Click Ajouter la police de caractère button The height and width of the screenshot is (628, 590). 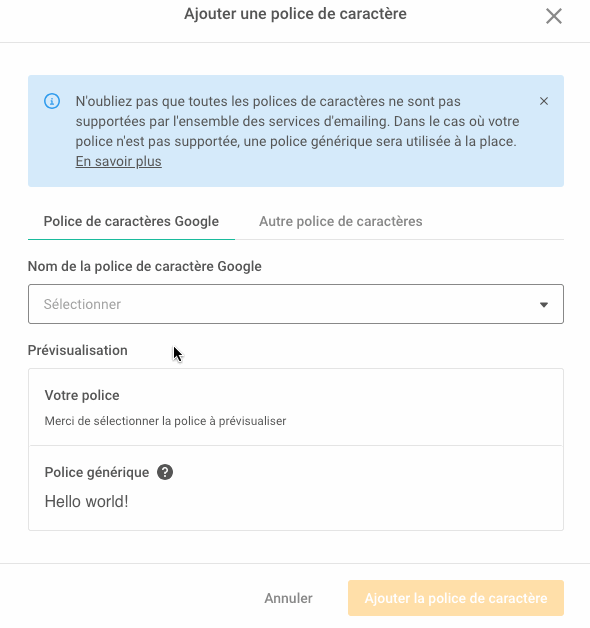(x=456, y=598)
